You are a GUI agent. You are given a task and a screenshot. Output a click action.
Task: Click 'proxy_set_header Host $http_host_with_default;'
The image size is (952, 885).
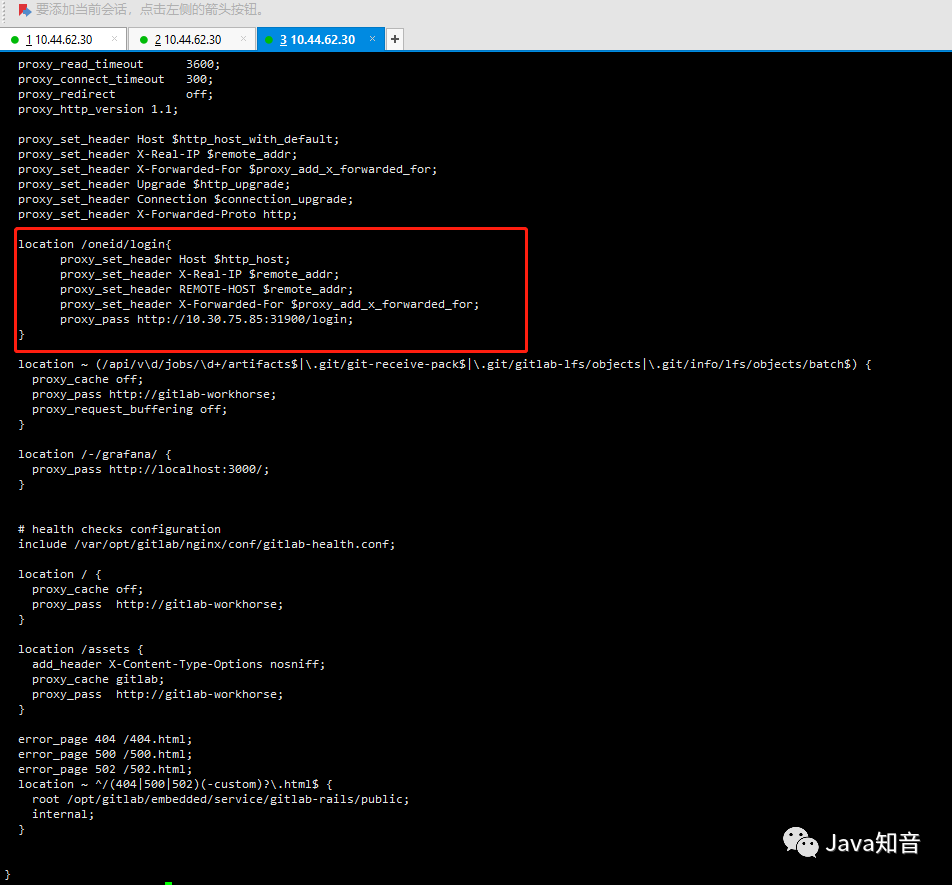pos(178,140)
